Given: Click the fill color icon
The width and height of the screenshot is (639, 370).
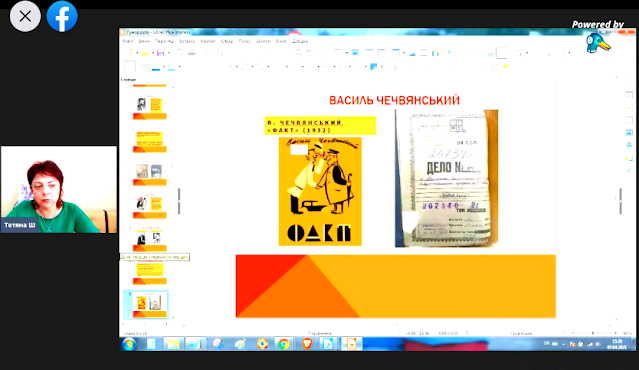Looking at the screenshot, I should (172, 67).
